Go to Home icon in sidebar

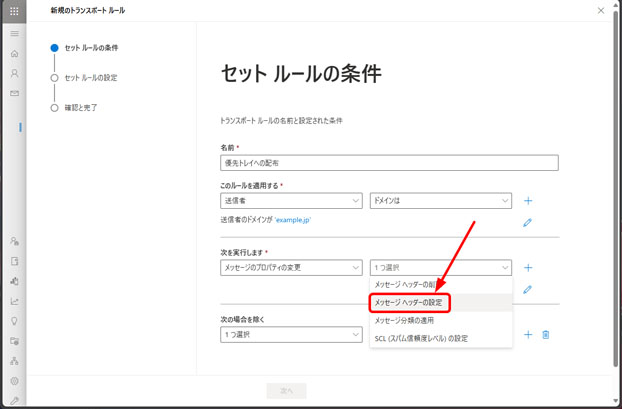click(x=15, y=53)
